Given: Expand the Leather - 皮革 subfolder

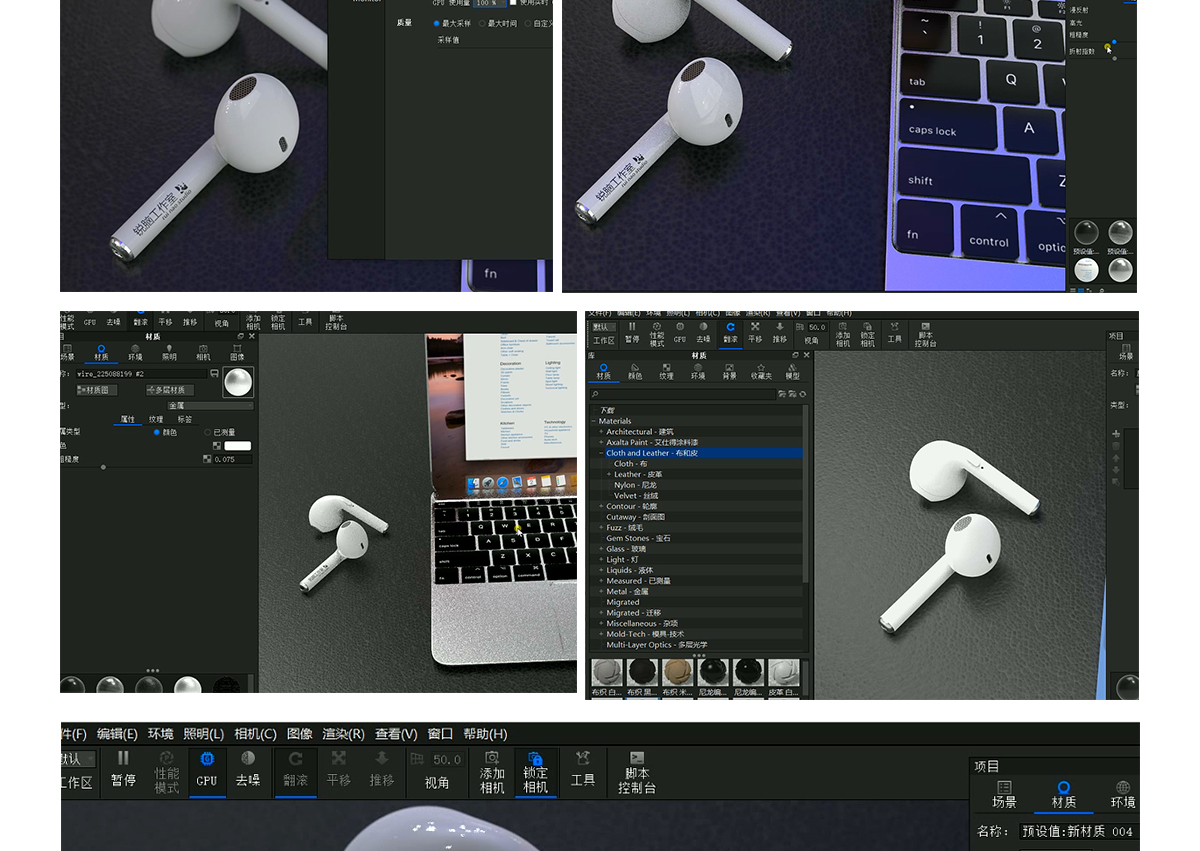Looking at the screenshot, I should coord(609,474).
